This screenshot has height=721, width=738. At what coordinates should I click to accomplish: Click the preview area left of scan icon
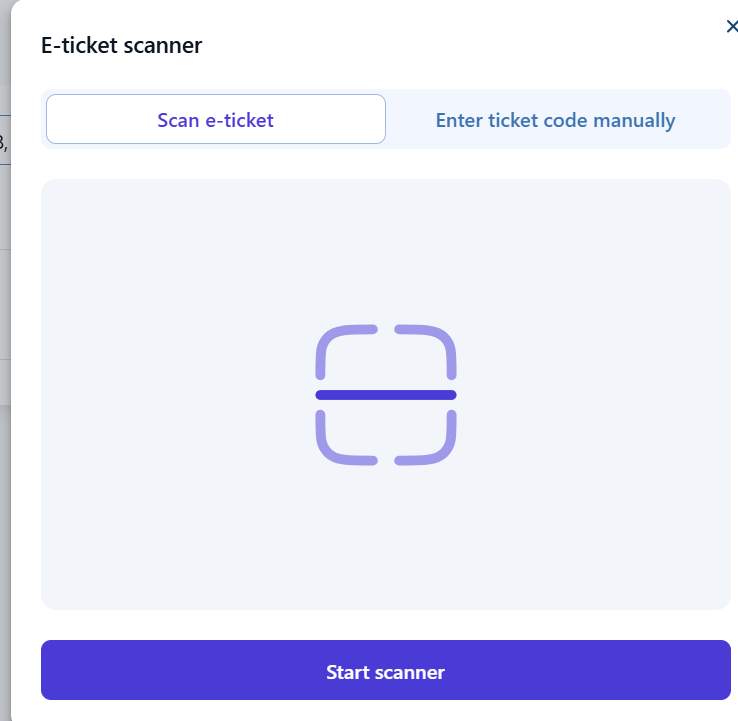point(170,395)
